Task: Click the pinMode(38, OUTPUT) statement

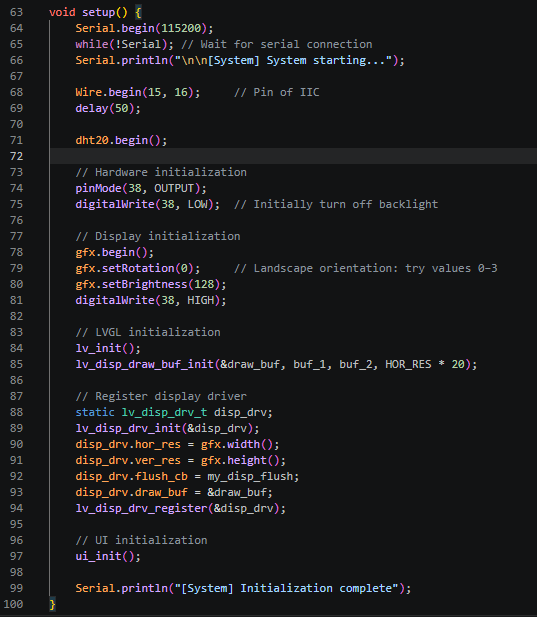Action: click(x=141, y=188)
